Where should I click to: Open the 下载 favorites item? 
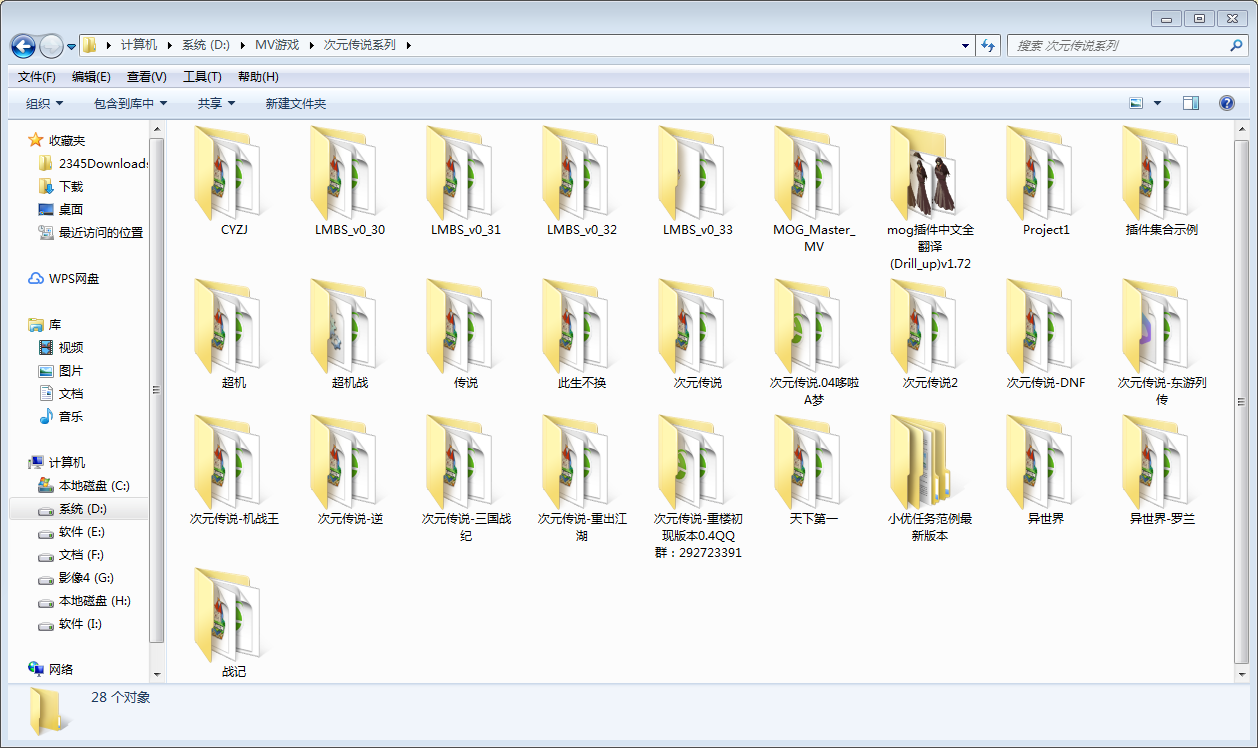tap(61, 187)
